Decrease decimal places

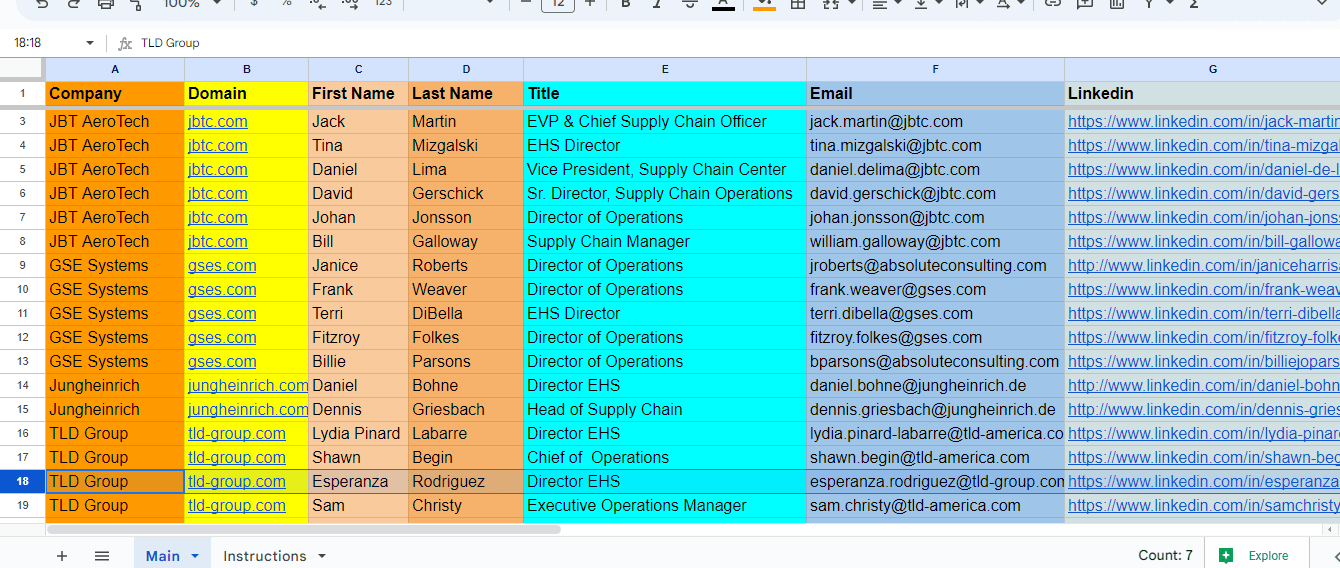pyautogui.click(x=318, y=4)
